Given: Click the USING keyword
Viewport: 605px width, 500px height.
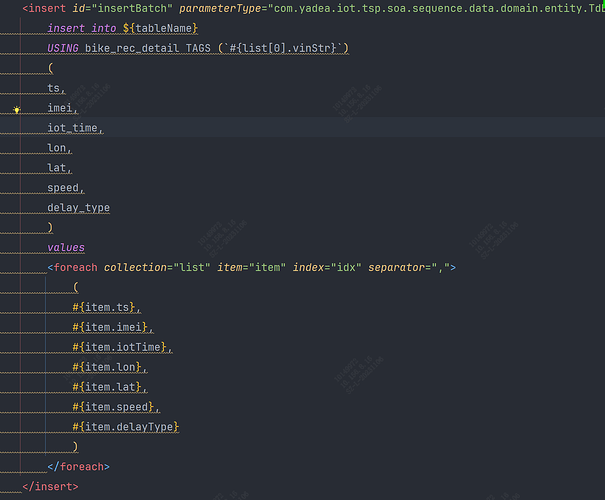Looking at the screenshot, I should click(x=63, y=49).
